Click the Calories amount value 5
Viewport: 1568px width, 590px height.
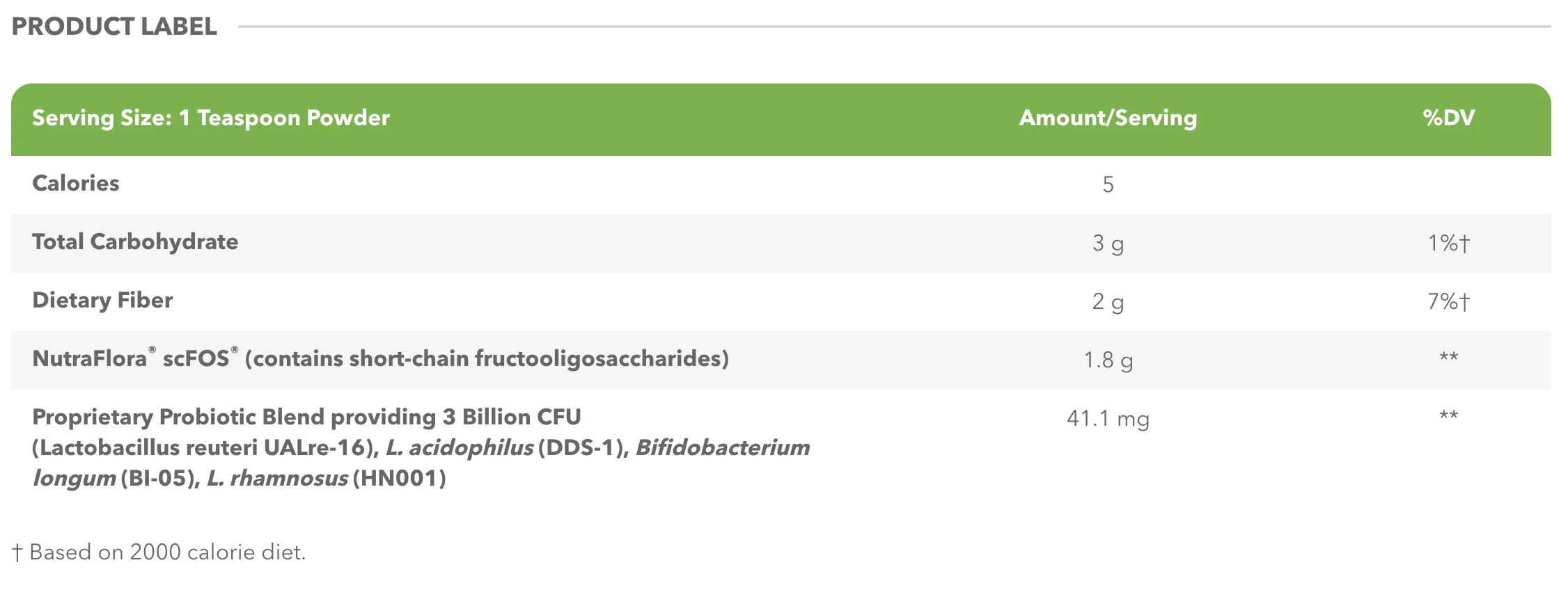pos(1108,184)
